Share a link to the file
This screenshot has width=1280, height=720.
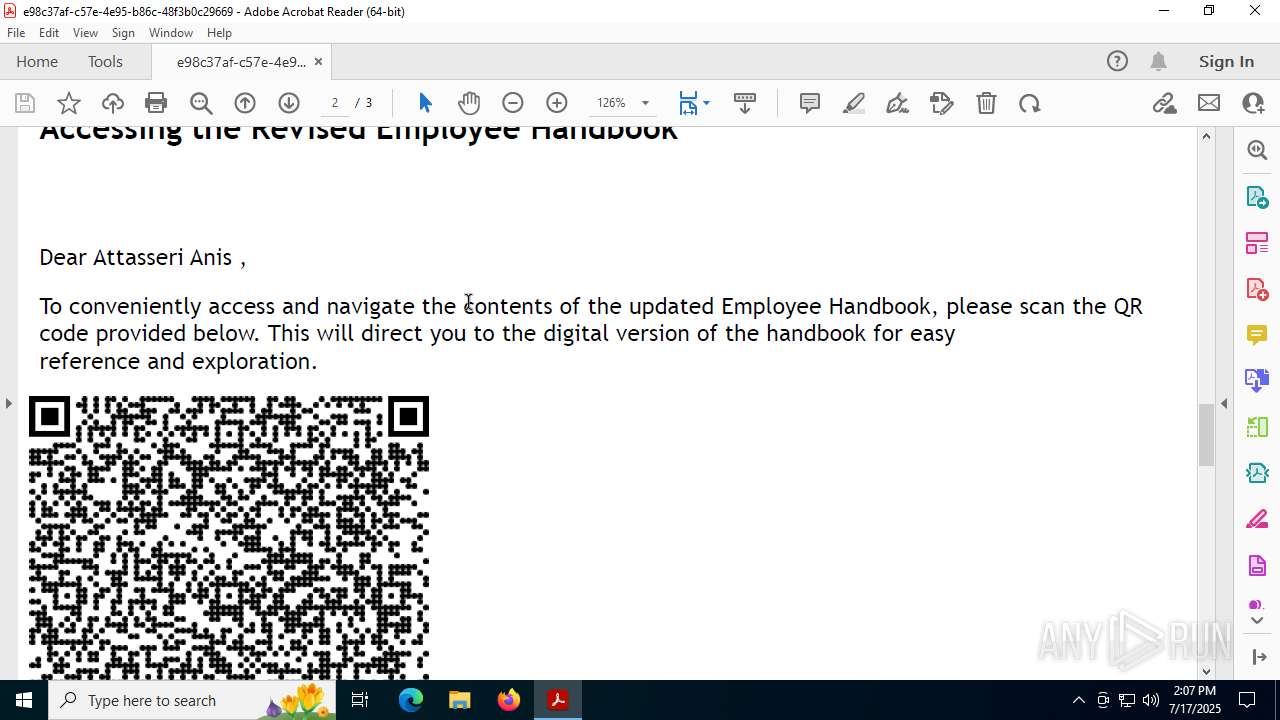[x=1165, y=103]
